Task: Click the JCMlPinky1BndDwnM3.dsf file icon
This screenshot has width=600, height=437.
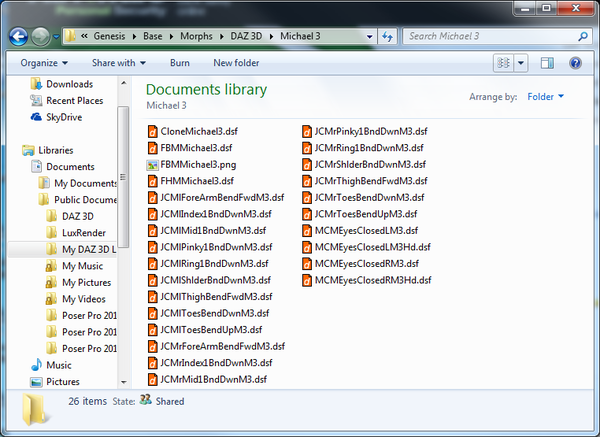Action: [152, 247]
